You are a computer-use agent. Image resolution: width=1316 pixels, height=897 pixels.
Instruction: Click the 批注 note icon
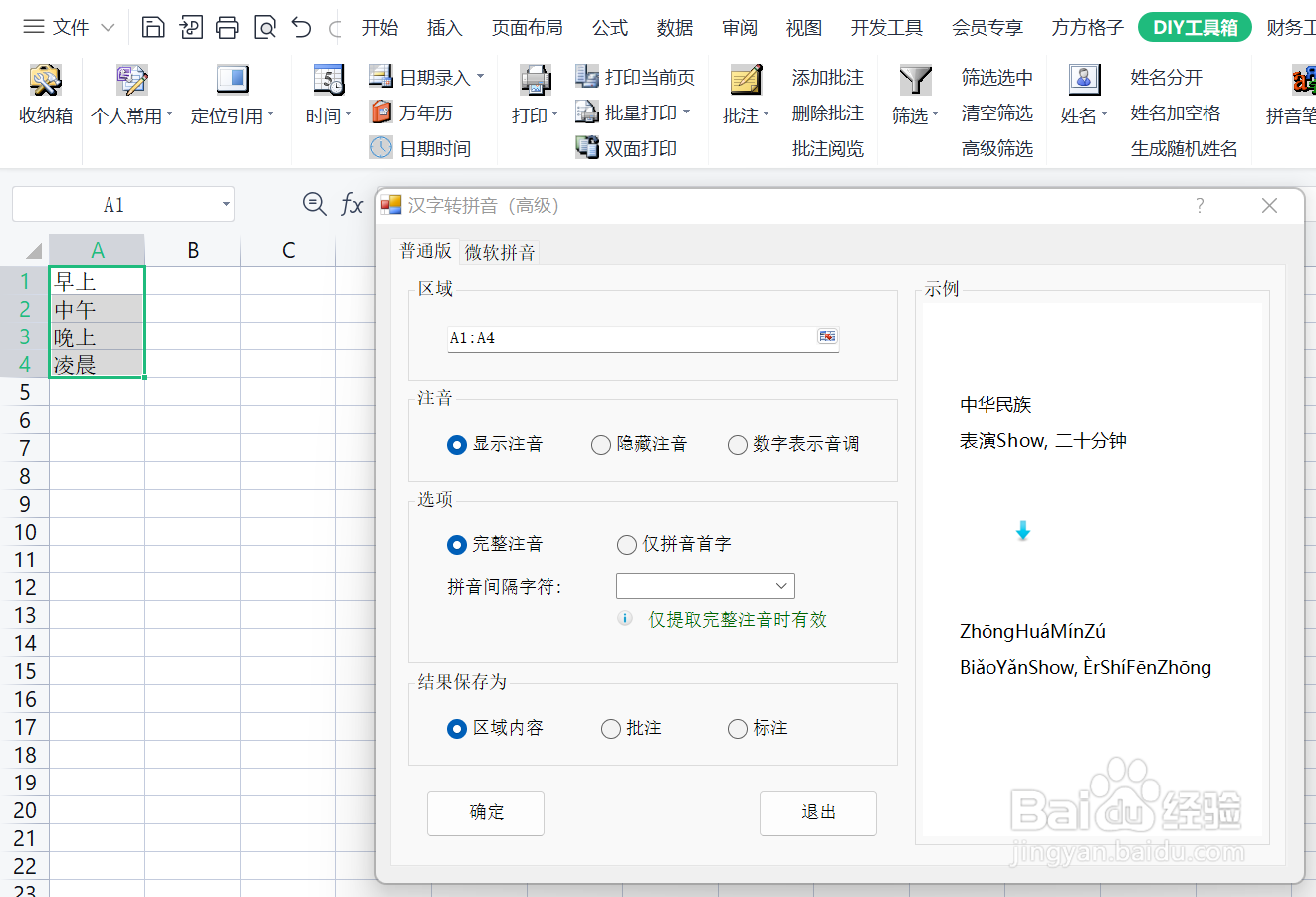click(x=746, y=80)
